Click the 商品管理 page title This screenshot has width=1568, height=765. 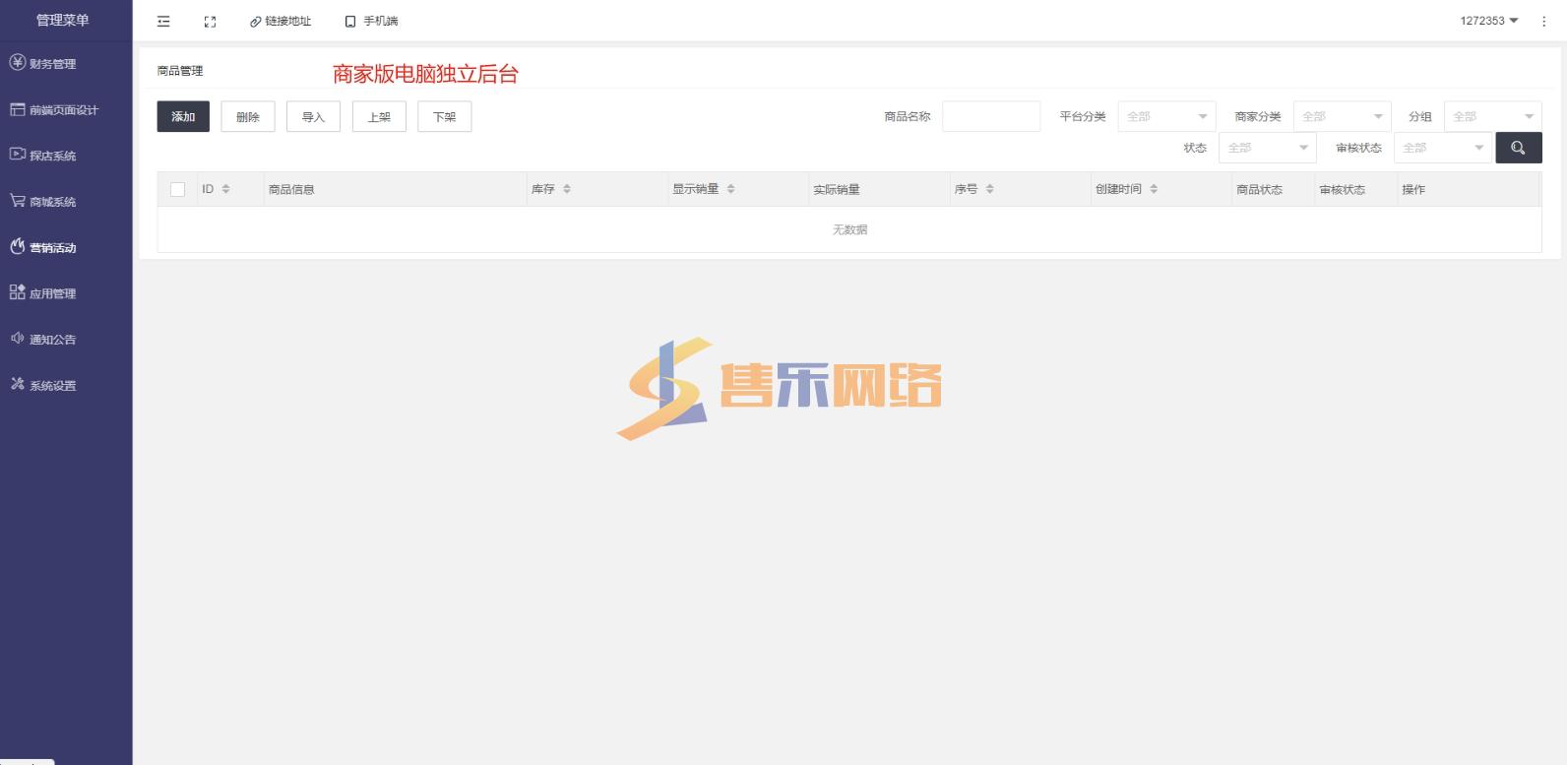tap(180, 71)
